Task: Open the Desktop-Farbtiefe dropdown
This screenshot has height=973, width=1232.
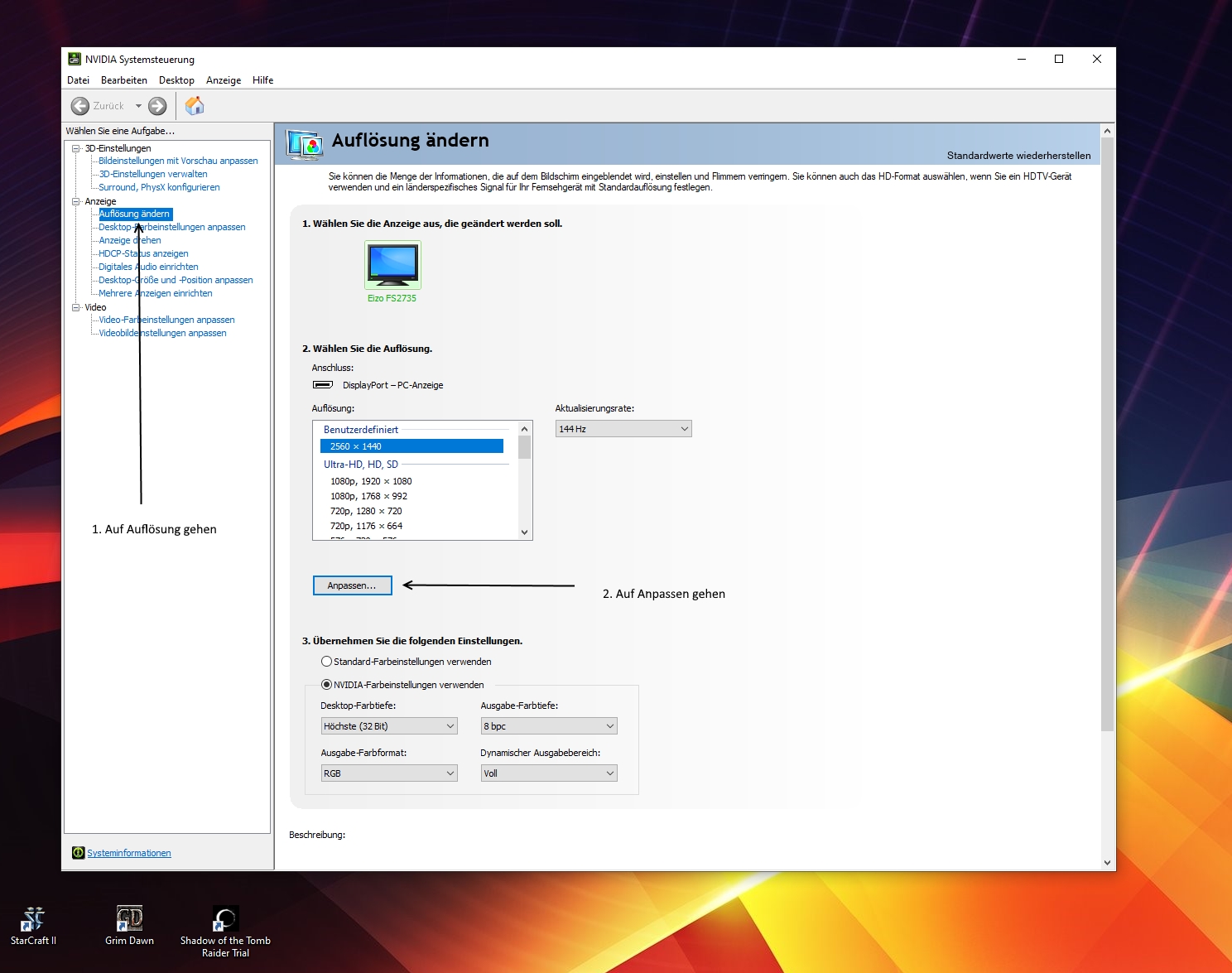Action: pos(389,726)
